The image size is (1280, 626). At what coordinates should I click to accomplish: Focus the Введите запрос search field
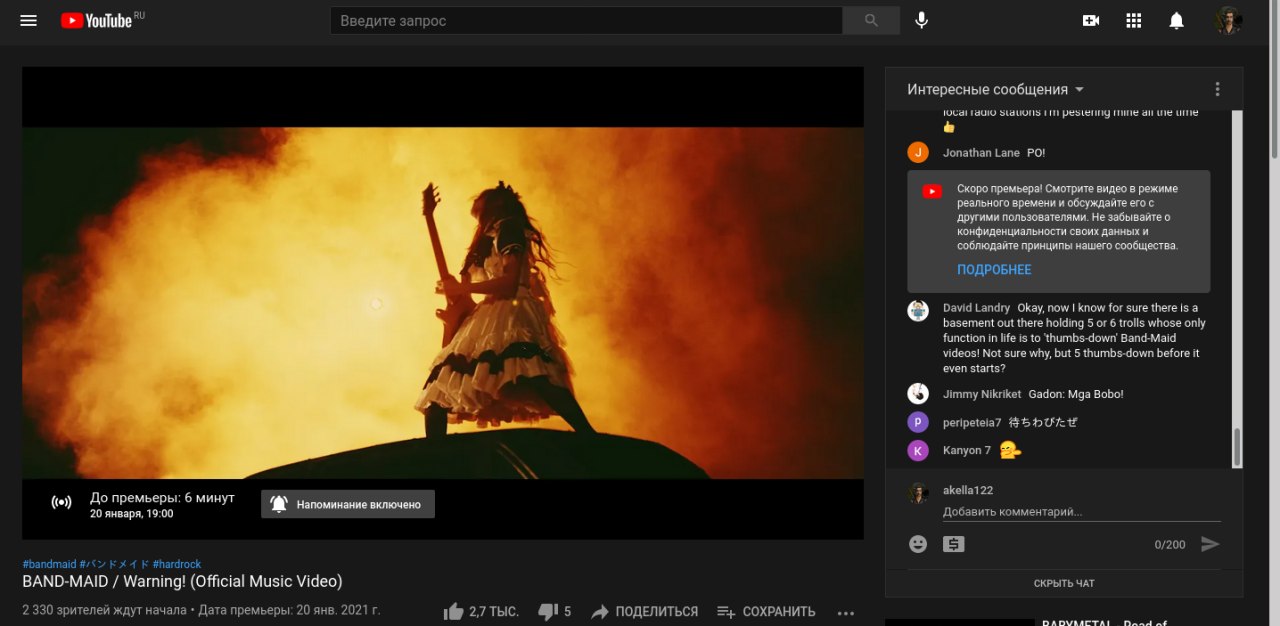586,20
